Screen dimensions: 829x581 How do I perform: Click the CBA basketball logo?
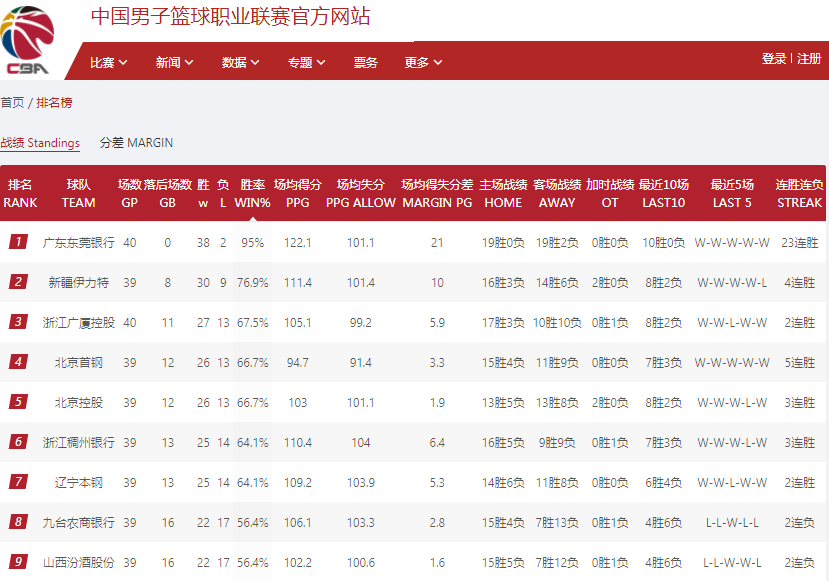click(27, 40)
